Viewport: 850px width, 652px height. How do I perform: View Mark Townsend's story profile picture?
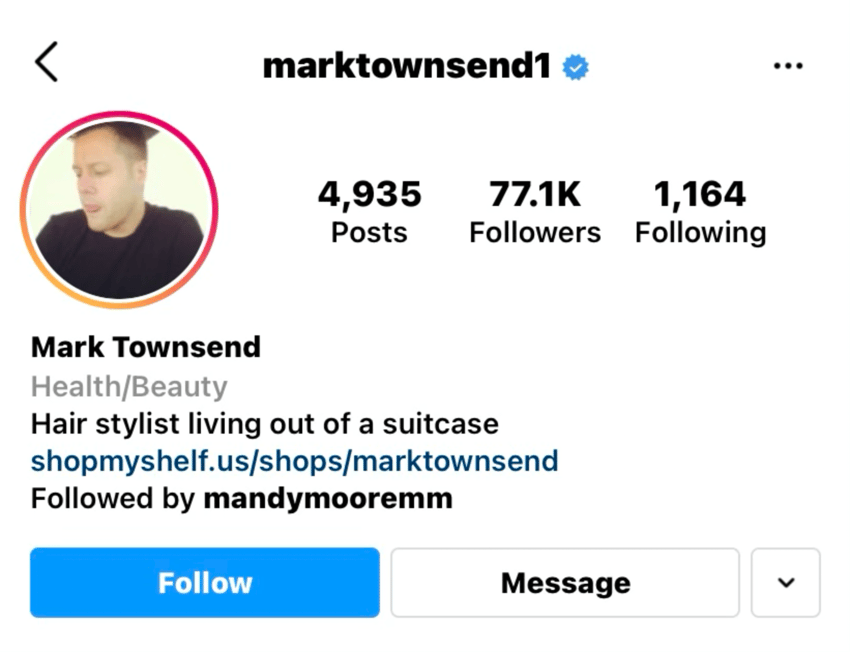(x=119, y=210)
